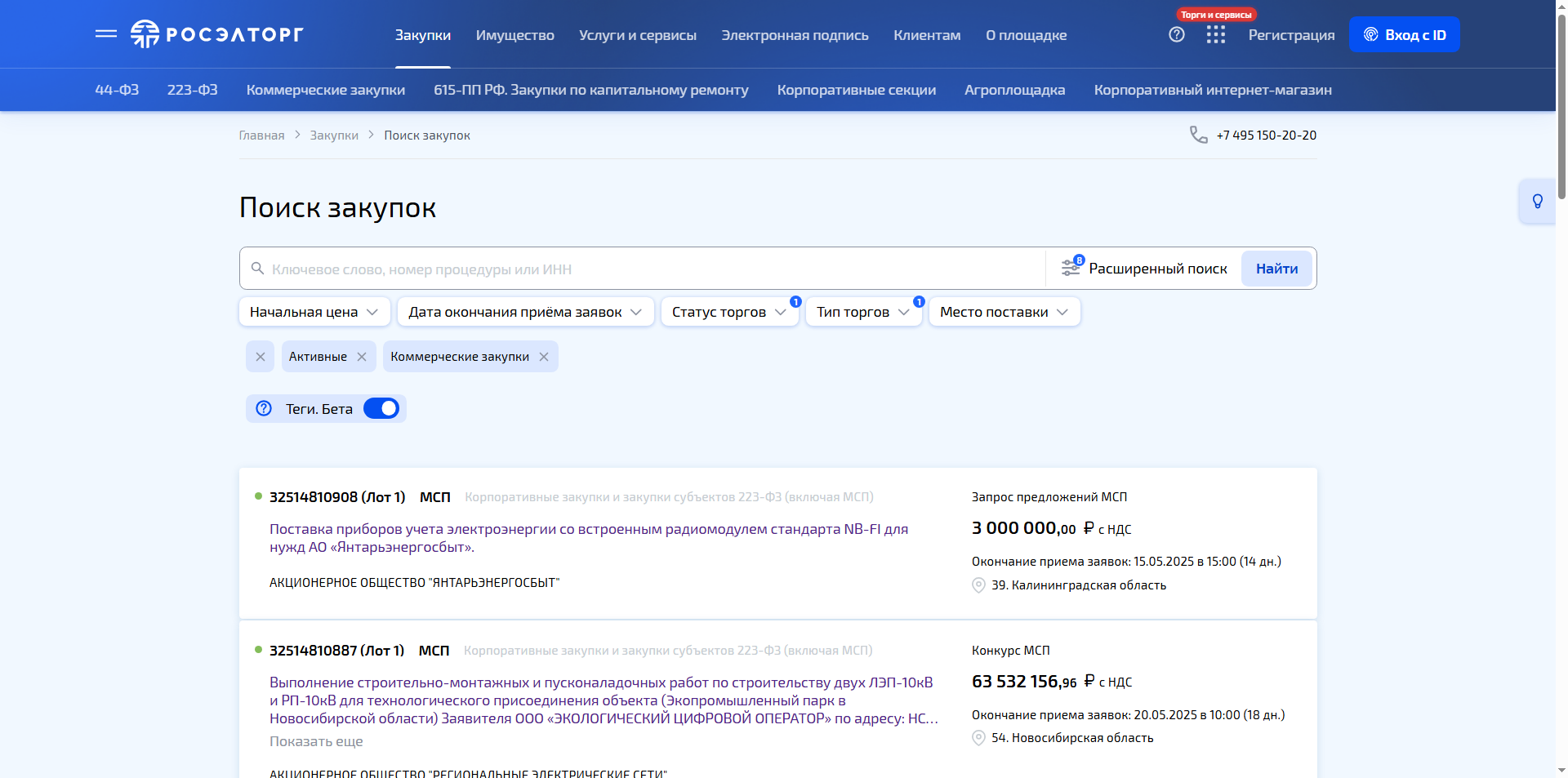Switch to the 223-ФЗ section
Viewport: 1568px width, 778px height.
click(193, 90)
